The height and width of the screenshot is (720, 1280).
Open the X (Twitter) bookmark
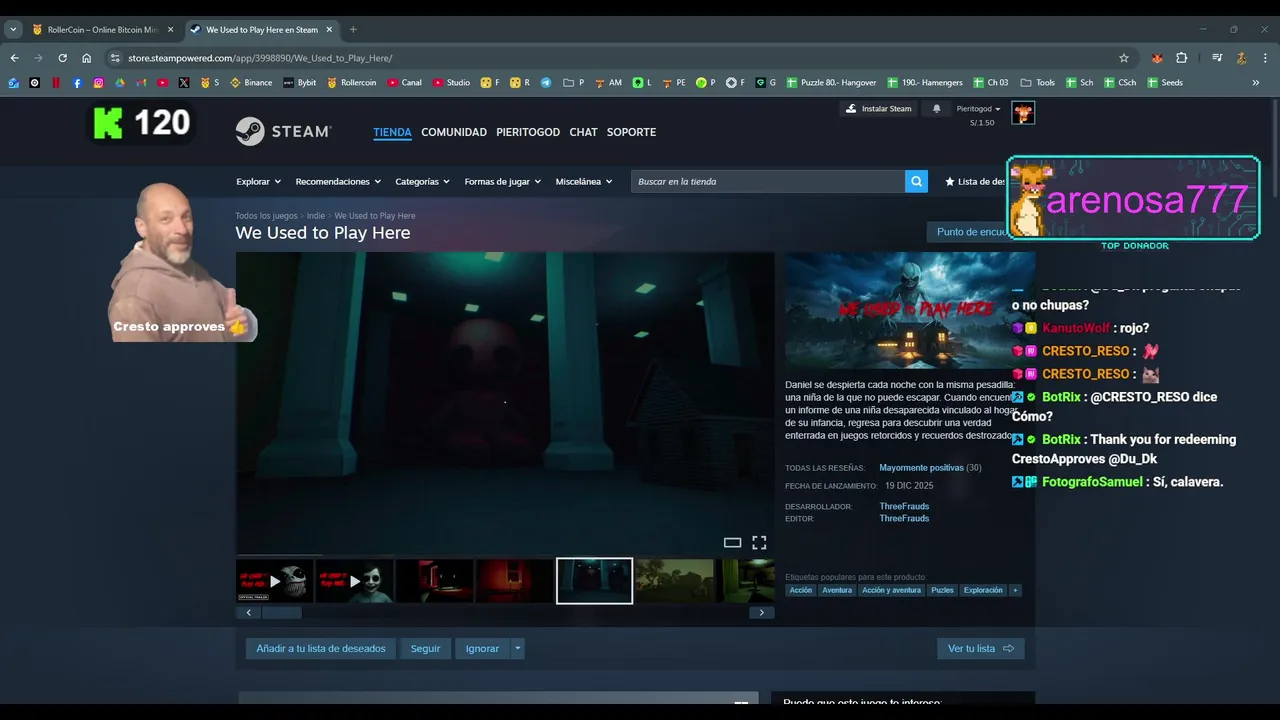point(184,83)
